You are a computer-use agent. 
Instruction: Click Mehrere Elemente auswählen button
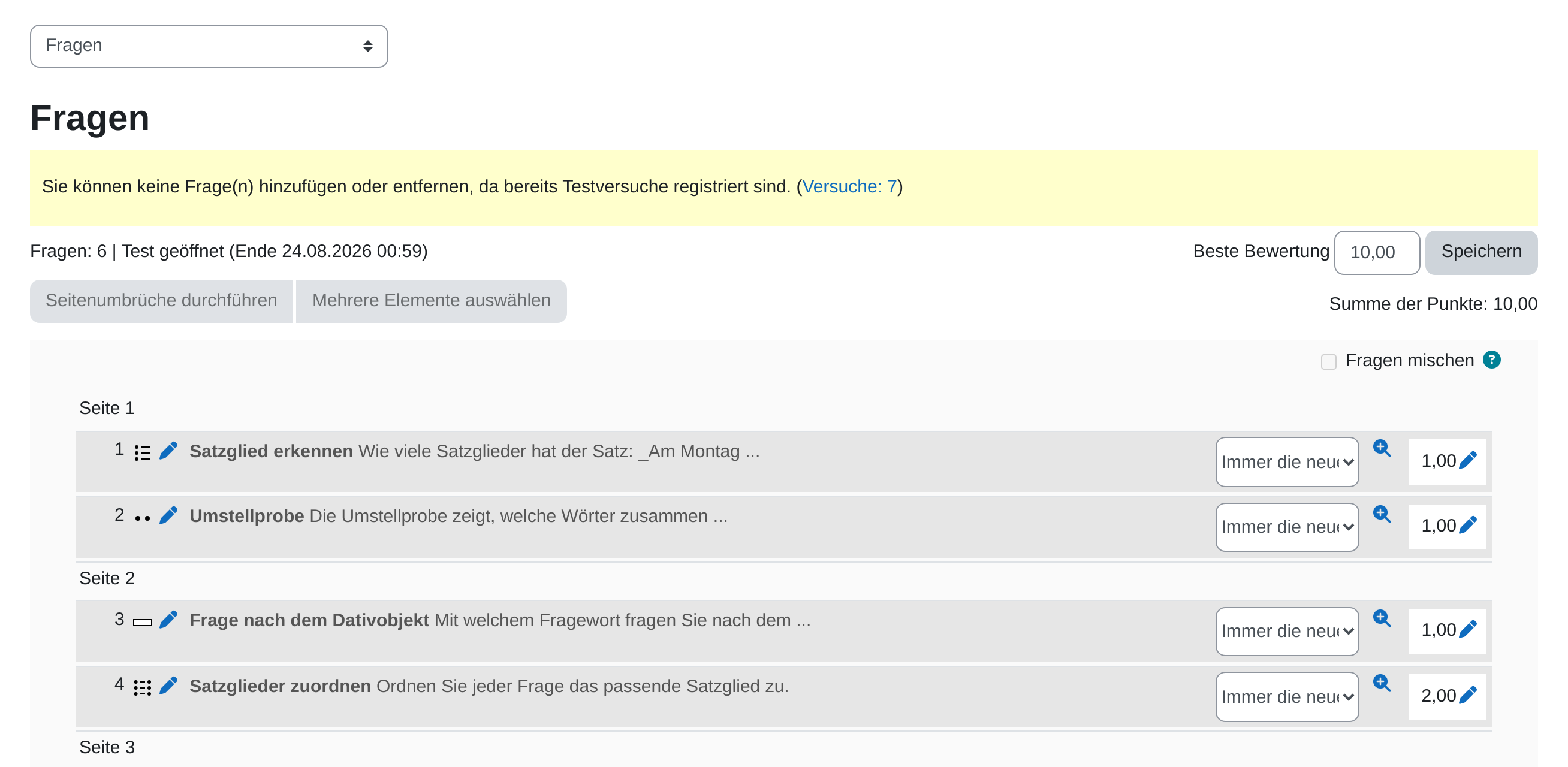point(431,301)
